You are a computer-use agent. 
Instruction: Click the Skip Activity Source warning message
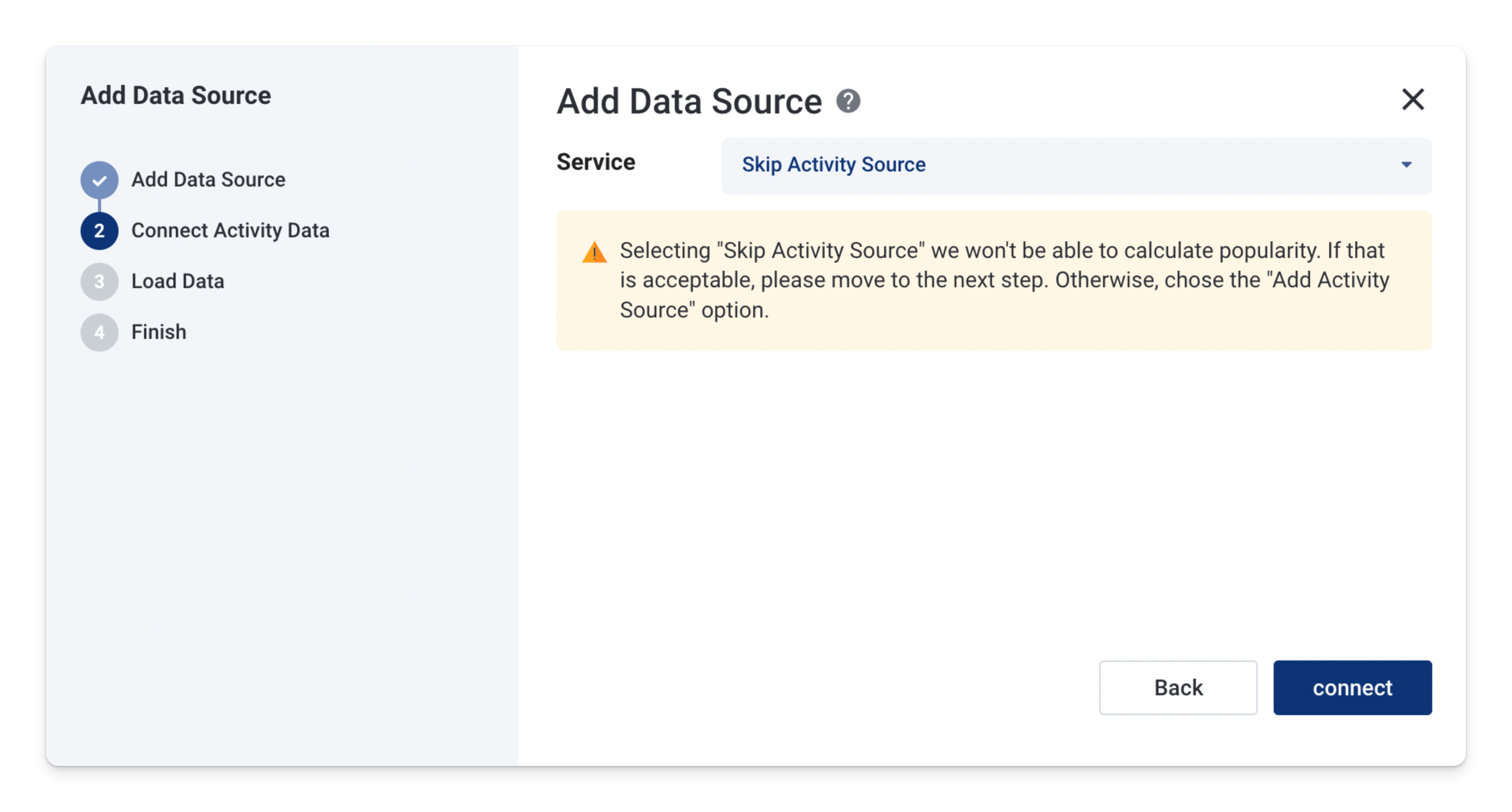point(1004,280)
